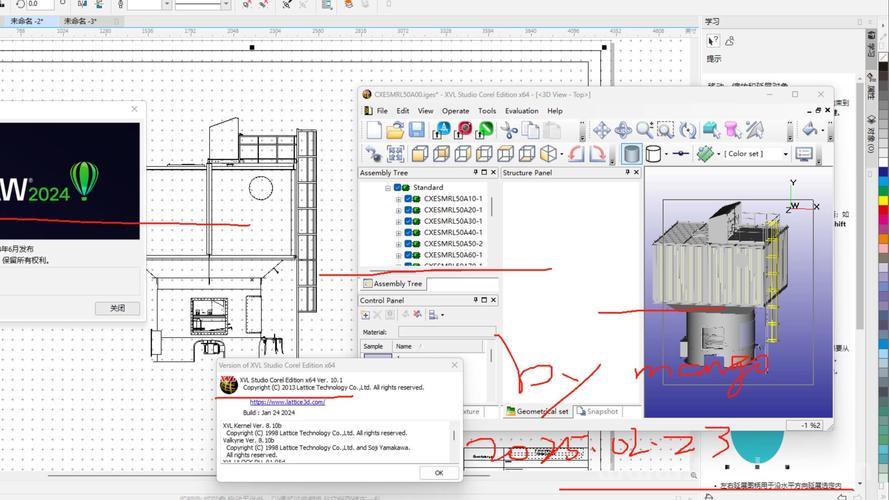Click the blue export icon in XVL toolbar
Viewport: 889px width, 500px height.
(x=442, y=130)
